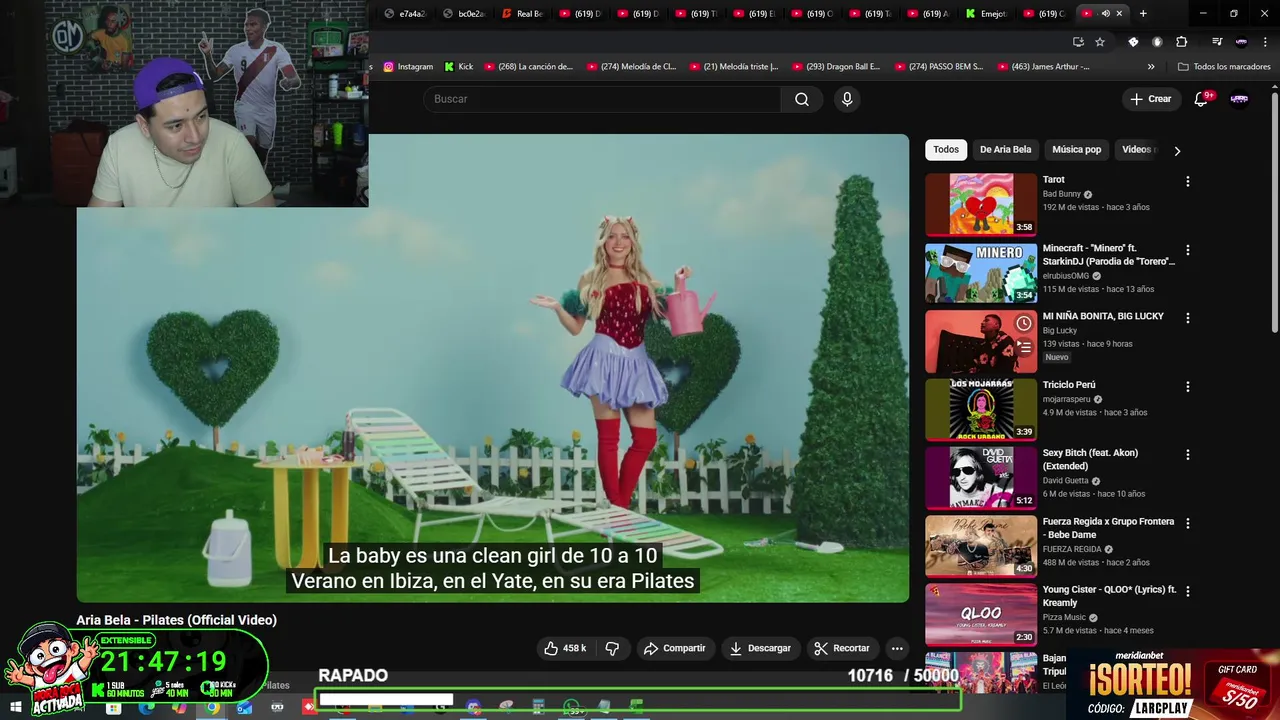Switch to the bc0e2a browser tab
The image size is (1280, 720).
(464, 14)
